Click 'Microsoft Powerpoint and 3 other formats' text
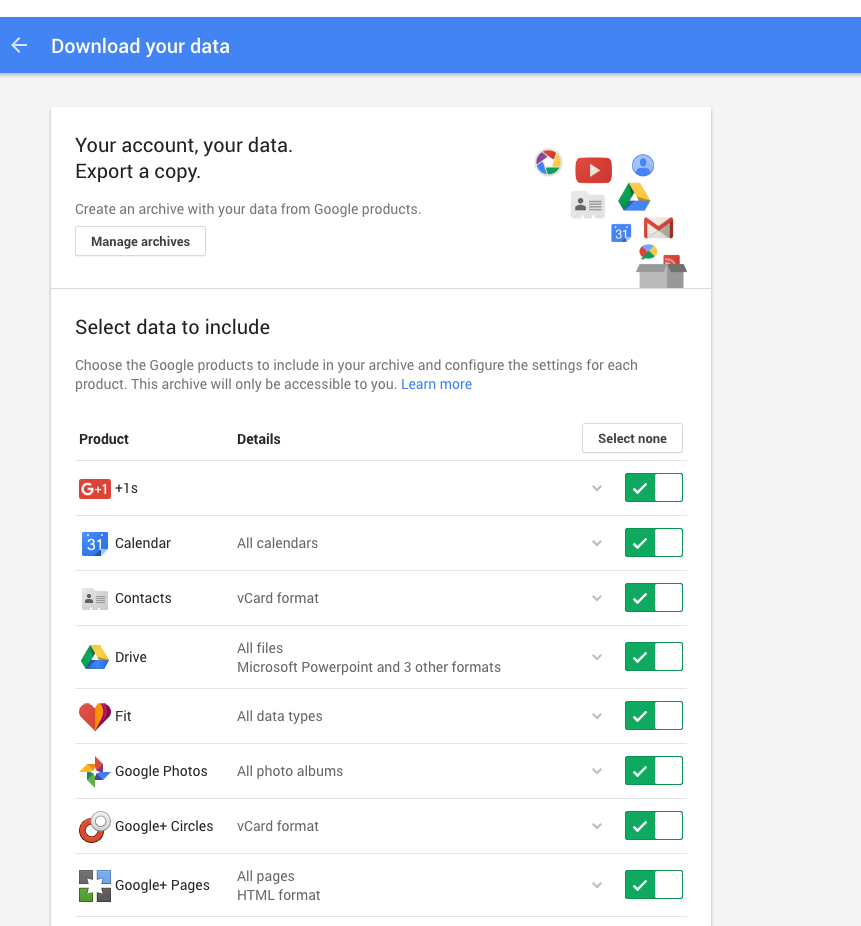 [x=369, y=667]
